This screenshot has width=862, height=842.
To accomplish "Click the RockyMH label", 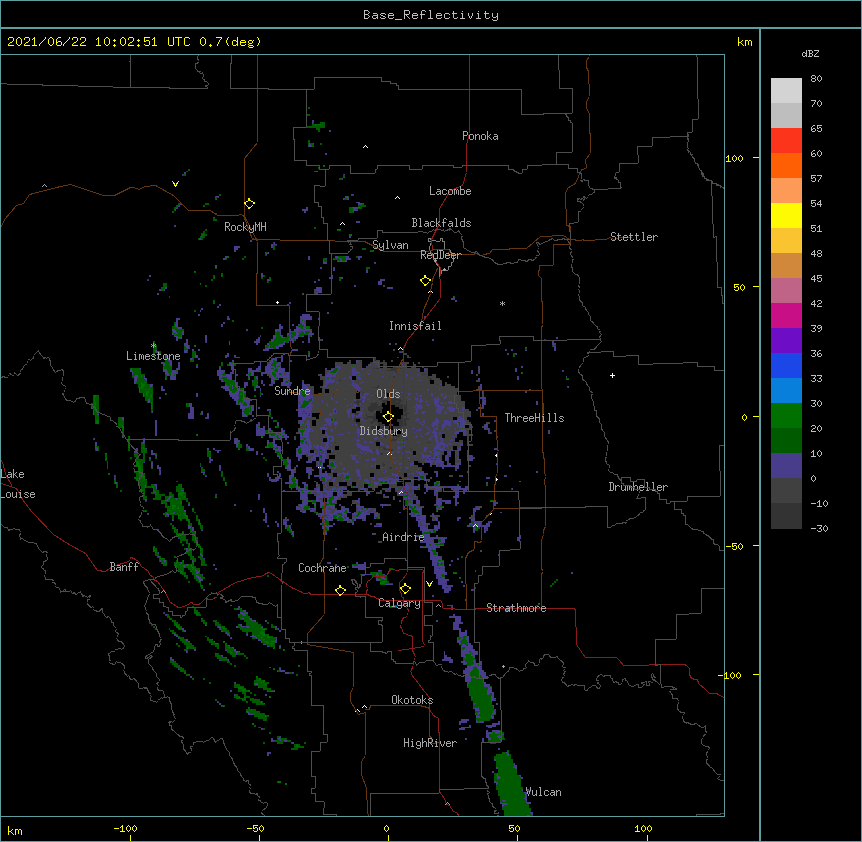I will (x=245, y=226).
